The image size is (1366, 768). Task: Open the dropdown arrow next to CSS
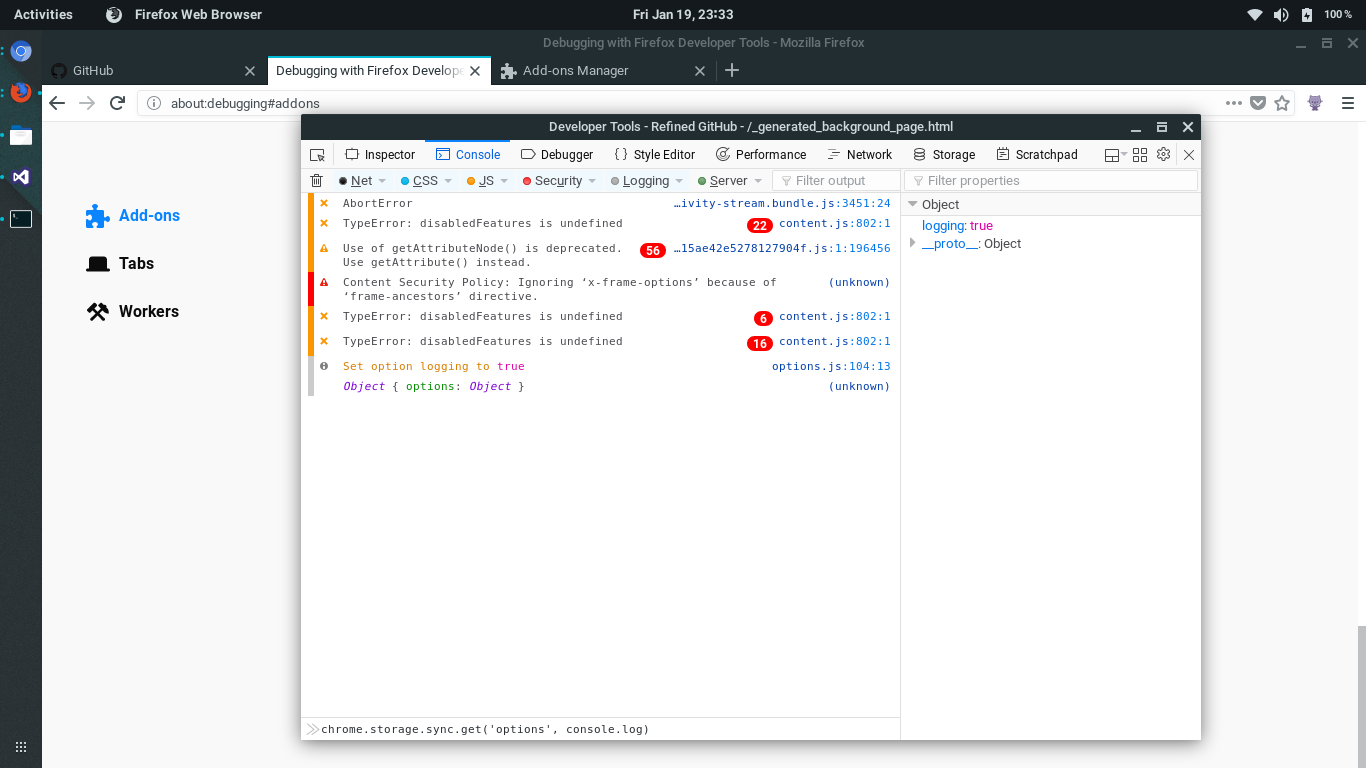pos(447,181)
